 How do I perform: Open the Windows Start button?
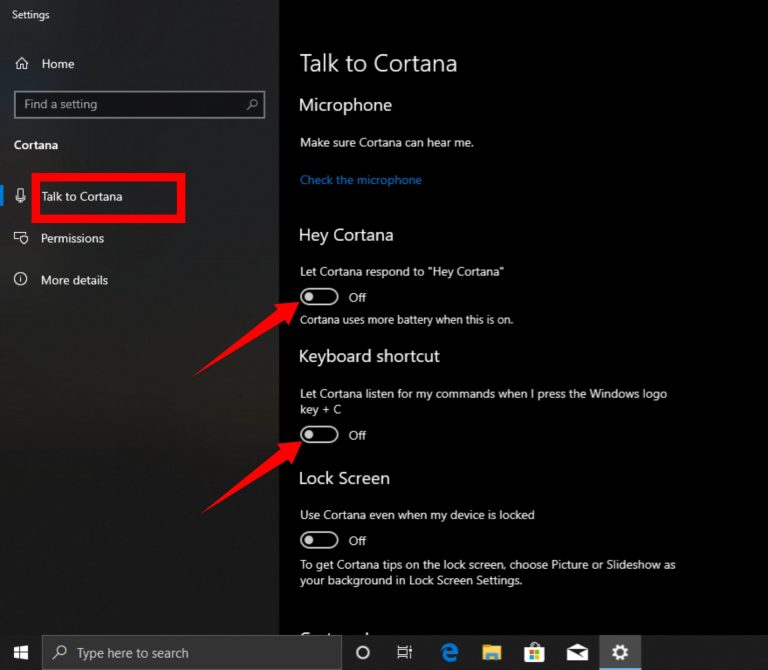[21, 652]
